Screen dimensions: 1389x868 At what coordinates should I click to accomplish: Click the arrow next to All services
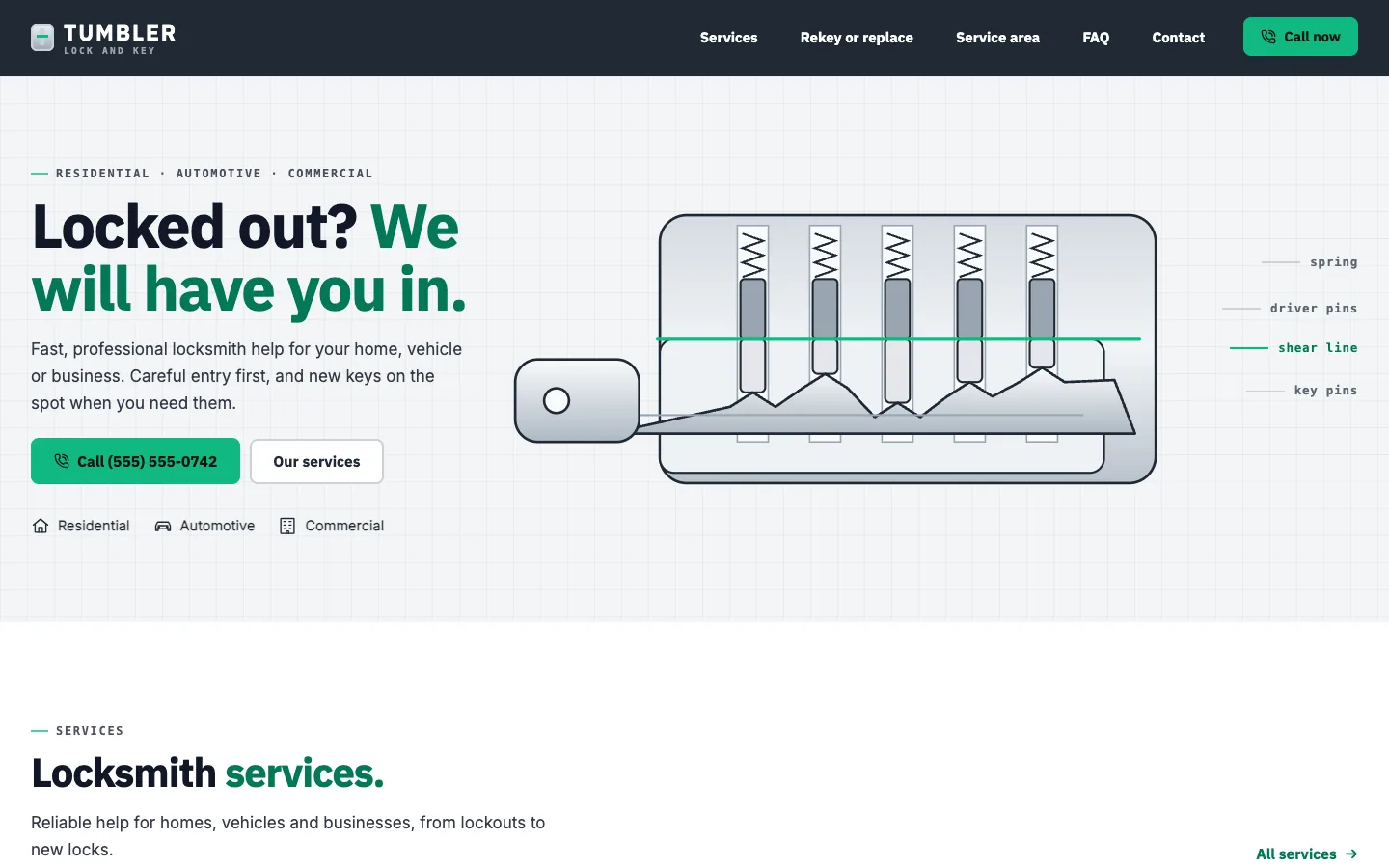[1351, 854]
